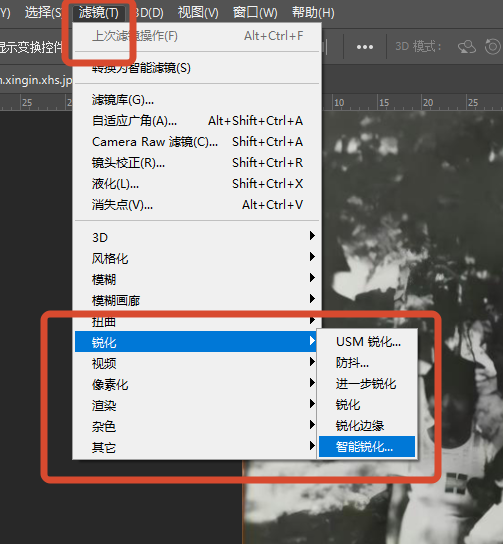Open the 滤镜(T) menu

99,13
